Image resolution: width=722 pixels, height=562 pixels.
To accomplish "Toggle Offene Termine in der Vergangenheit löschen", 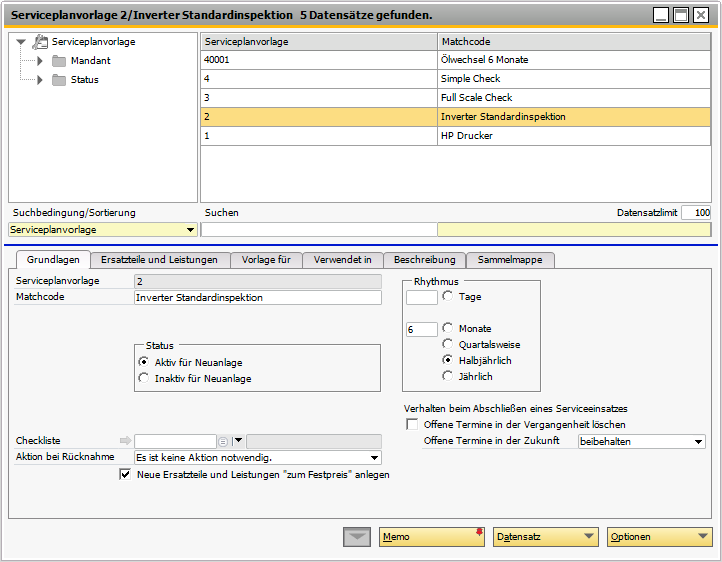I will pyautogui.click(x=412, y=424).
